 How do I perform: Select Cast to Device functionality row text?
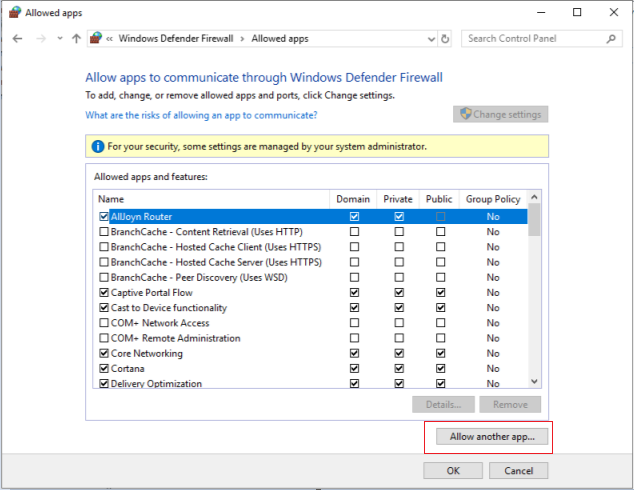[169, 308]
